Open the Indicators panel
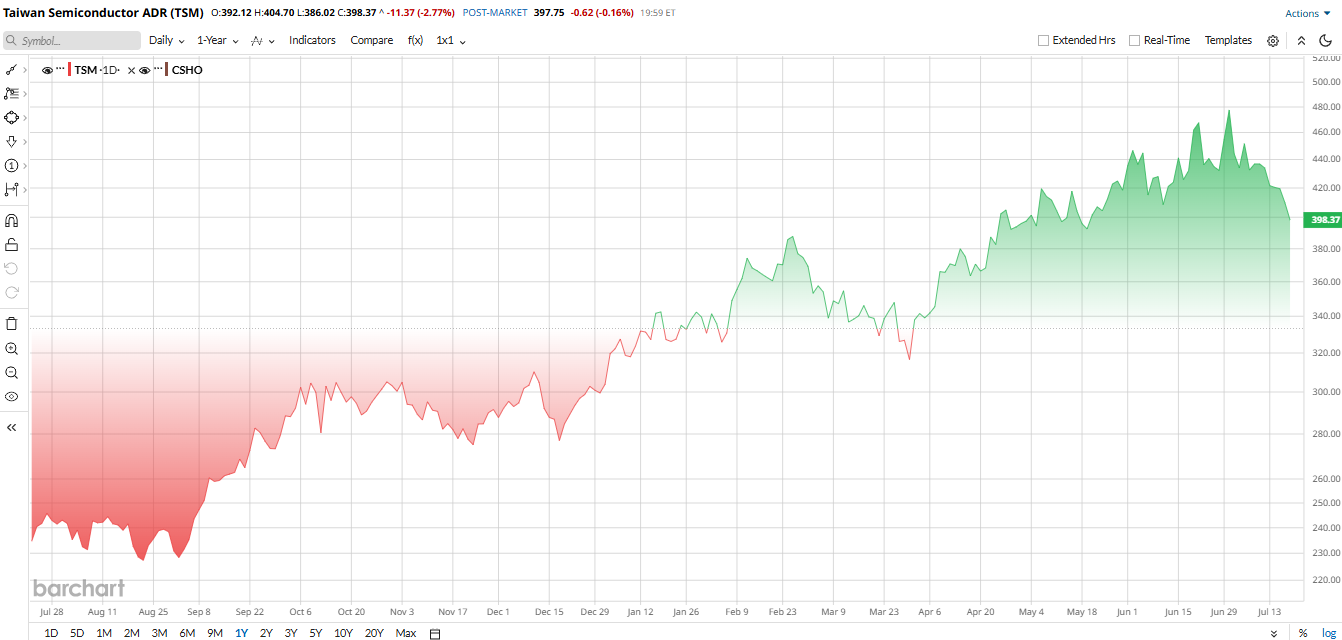Screen dimensions: 1342x640 pos(312,40)
